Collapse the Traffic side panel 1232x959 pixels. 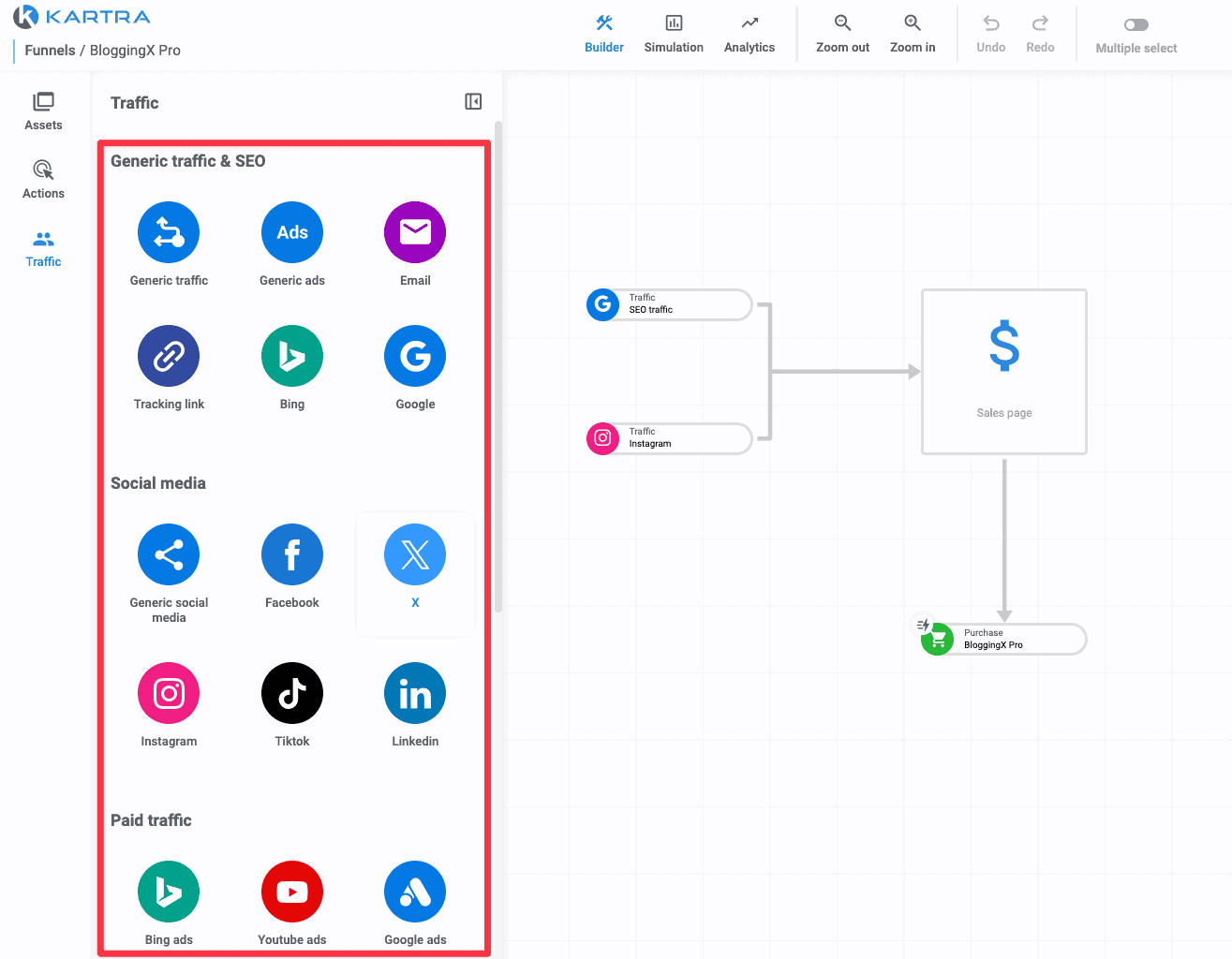[473, 101]
